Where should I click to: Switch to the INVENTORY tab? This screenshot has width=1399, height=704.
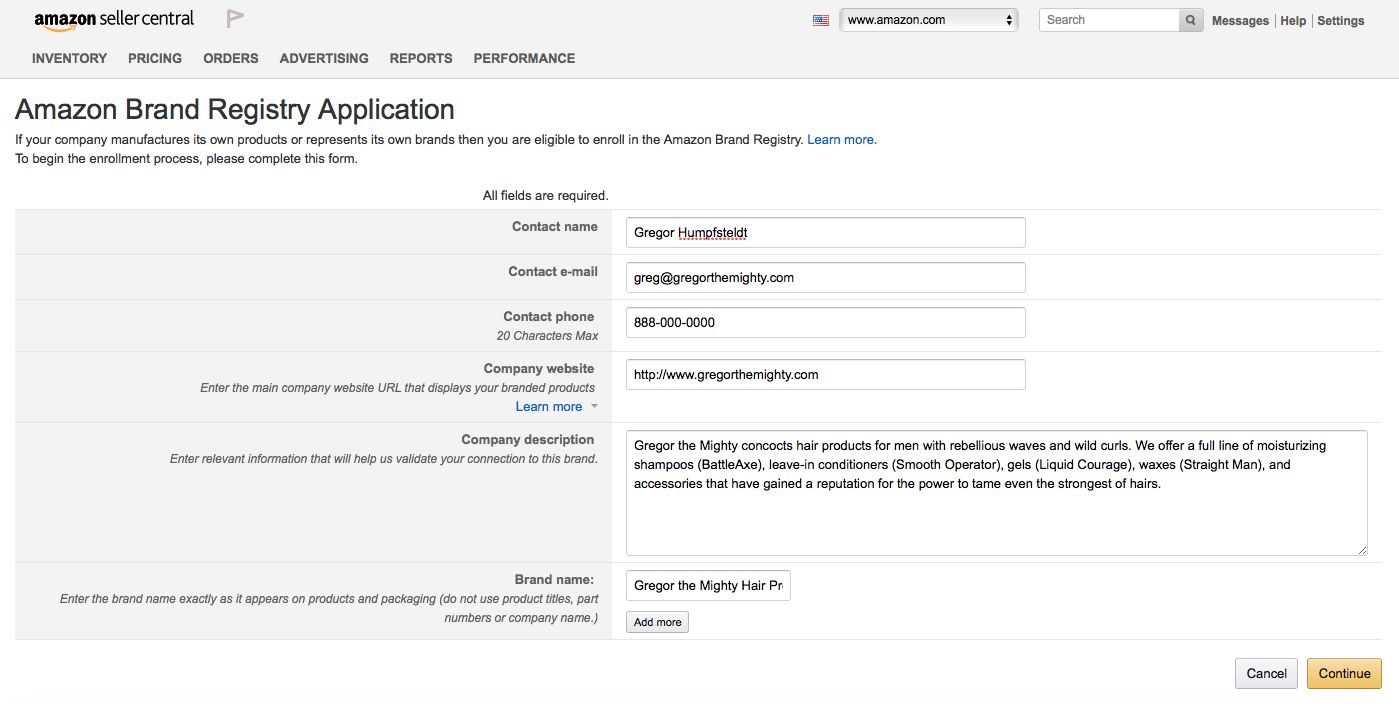pos(68,58)
